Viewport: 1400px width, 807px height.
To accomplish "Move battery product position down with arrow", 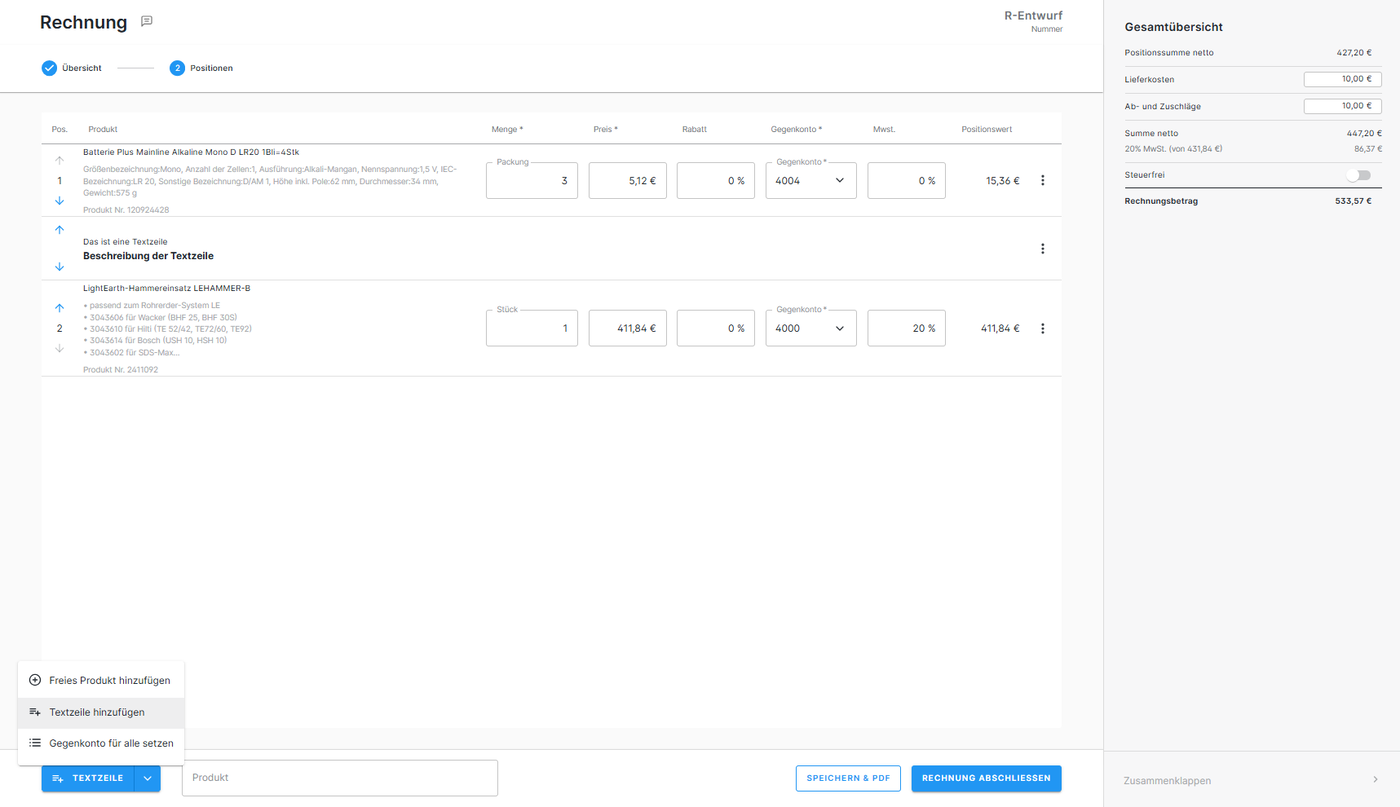I will pyautogui.click(x=59, y=201).
